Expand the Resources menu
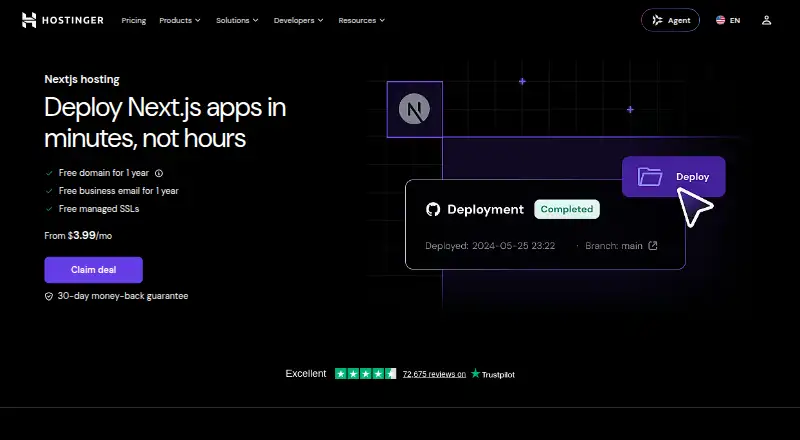Screen dimensions: 800x440 click(361, 20)
